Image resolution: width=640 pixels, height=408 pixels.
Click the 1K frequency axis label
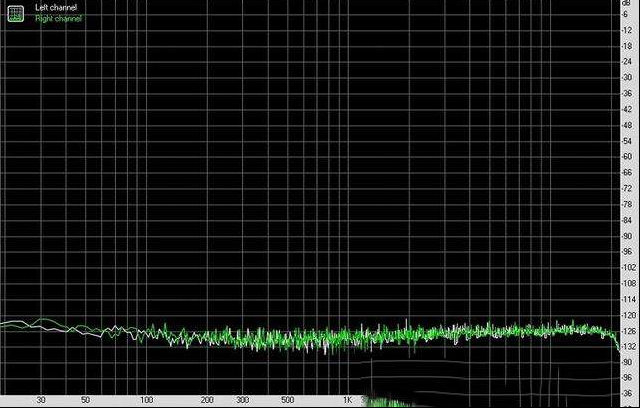click(347, 400)
